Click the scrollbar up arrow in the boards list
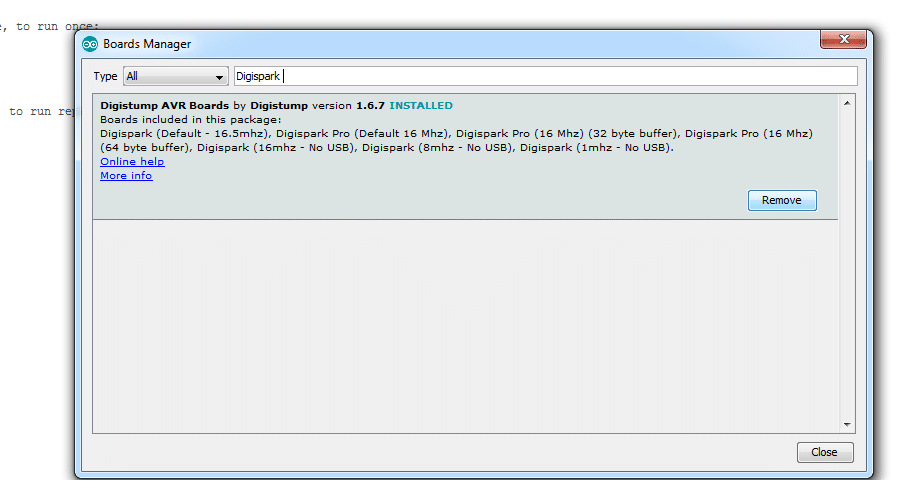Image resolution: width=915 pixels, height=502 pixels. [x=847, y=103]
